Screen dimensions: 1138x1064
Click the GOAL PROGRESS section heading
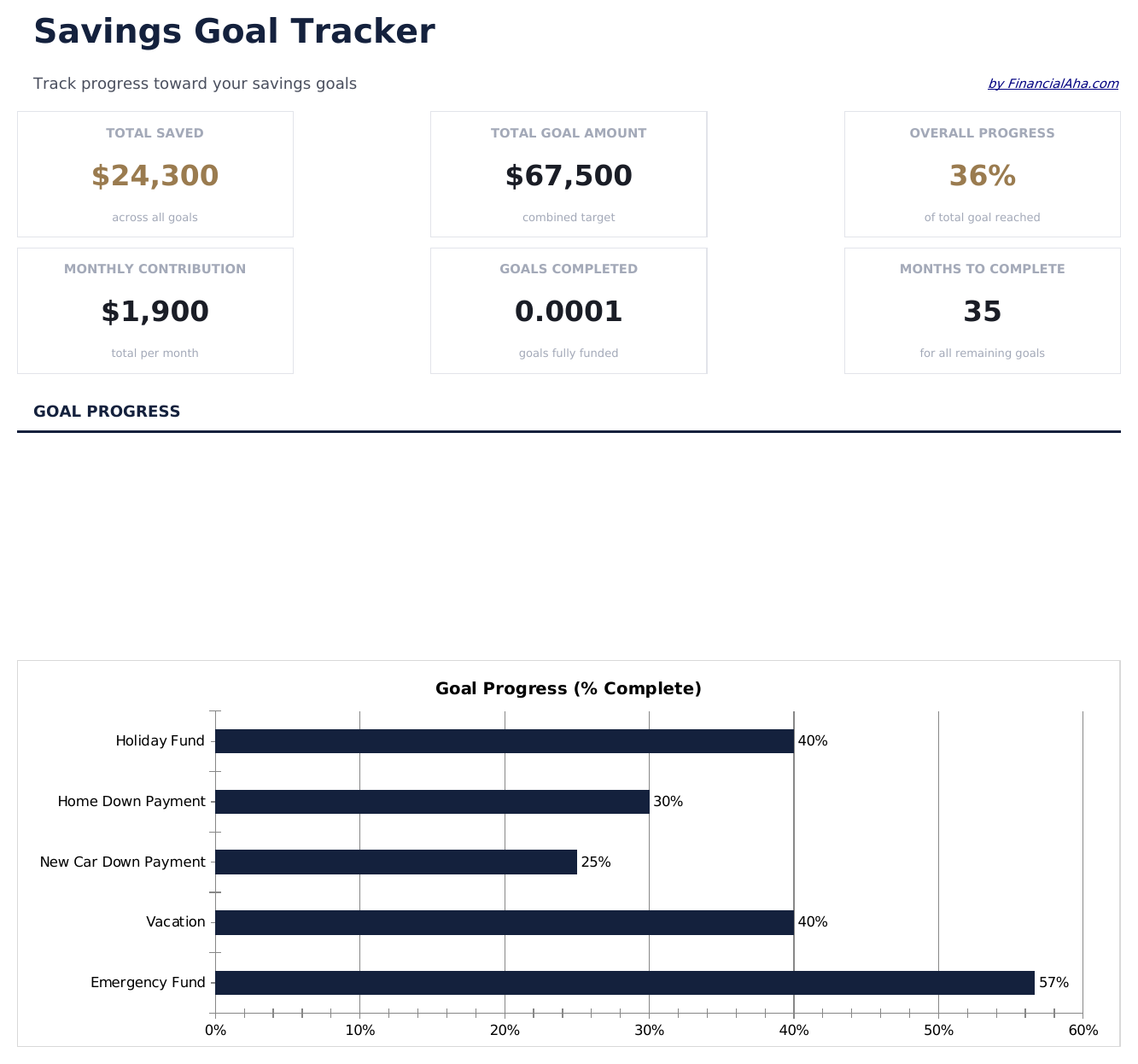tap(107, 412)
